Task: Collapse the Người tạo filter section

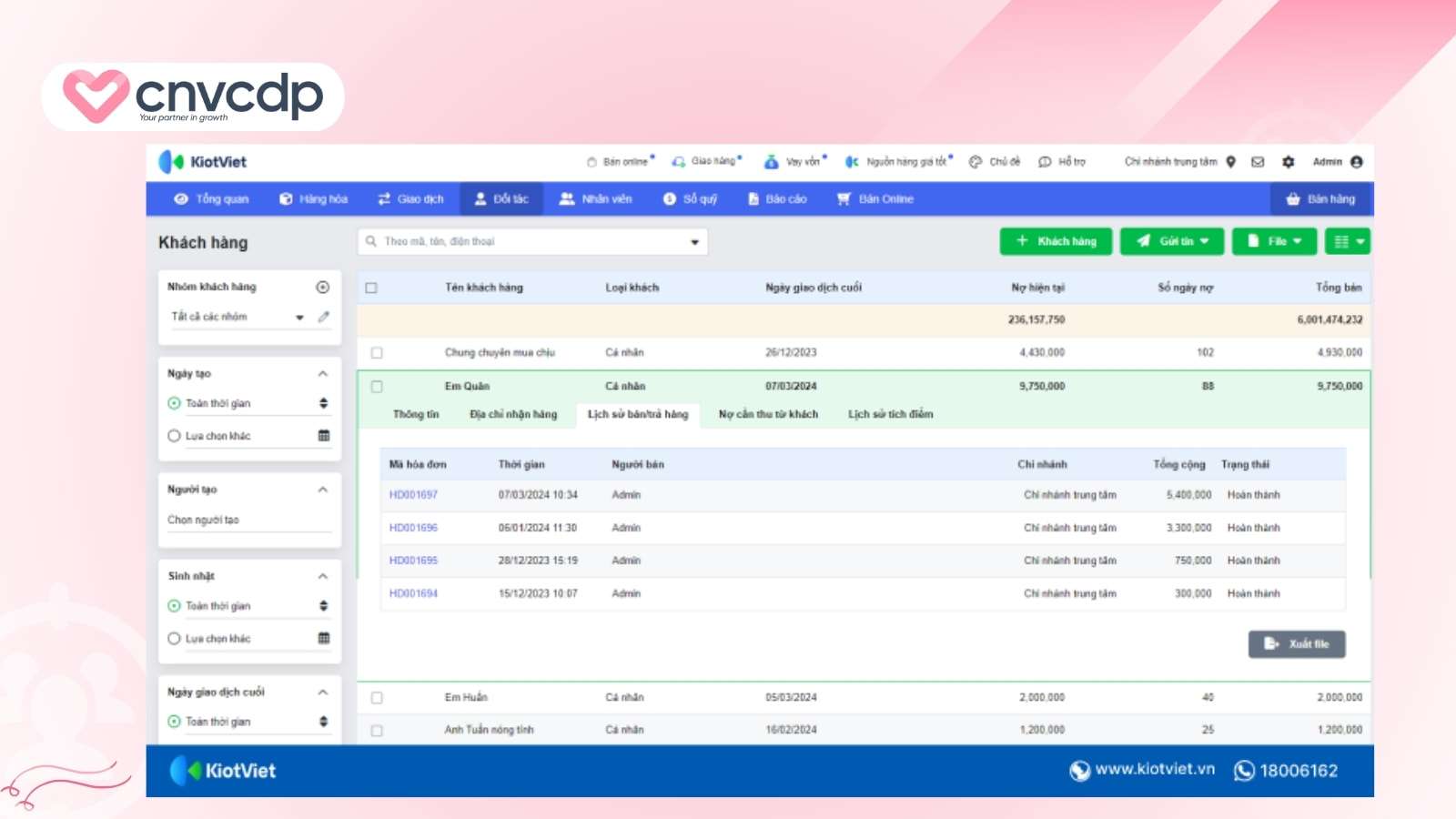Action: click(322, 490)
